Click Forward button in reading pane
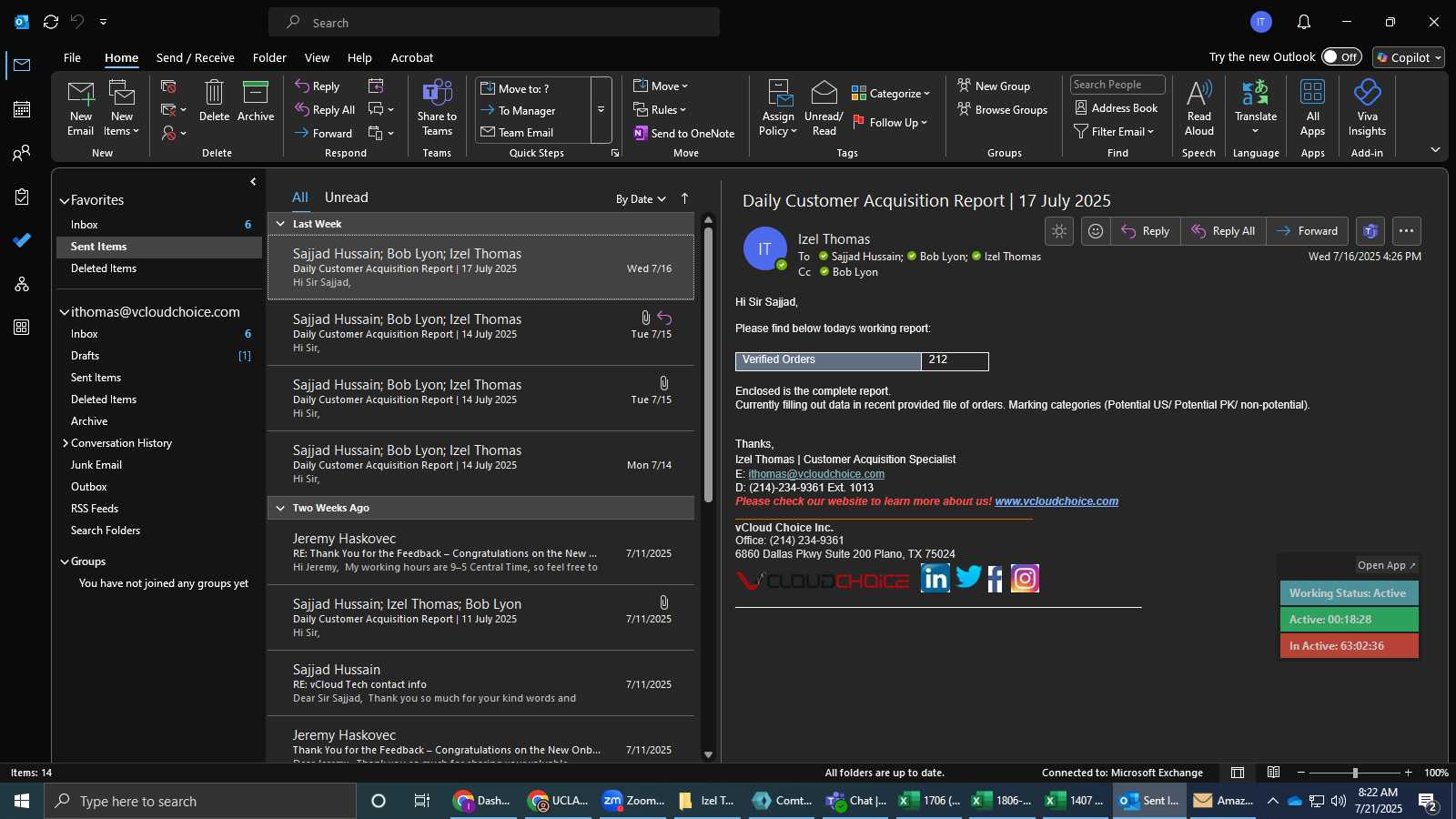Screen dimensions: 1456x819 click(x=1307, y=231)
